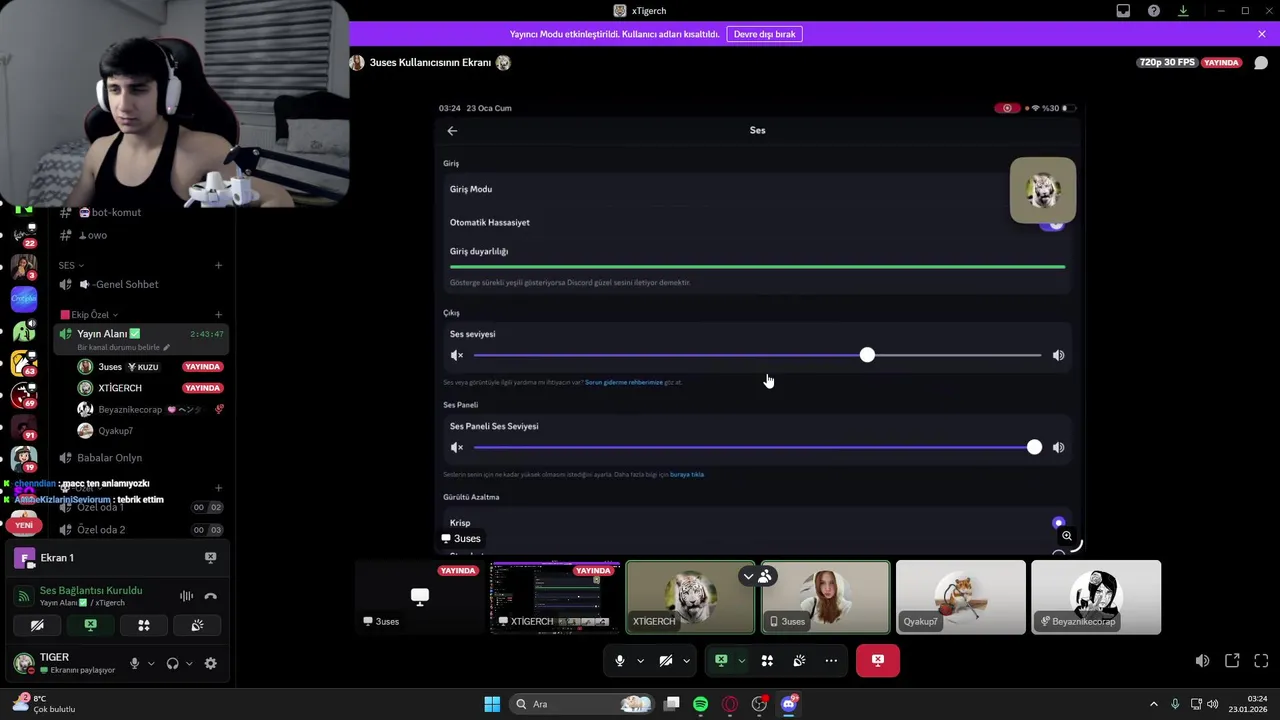This screenshot has width=1280, height=720.
Task: Open activities launcher in call bar
Action: click(x=767, y=660)
